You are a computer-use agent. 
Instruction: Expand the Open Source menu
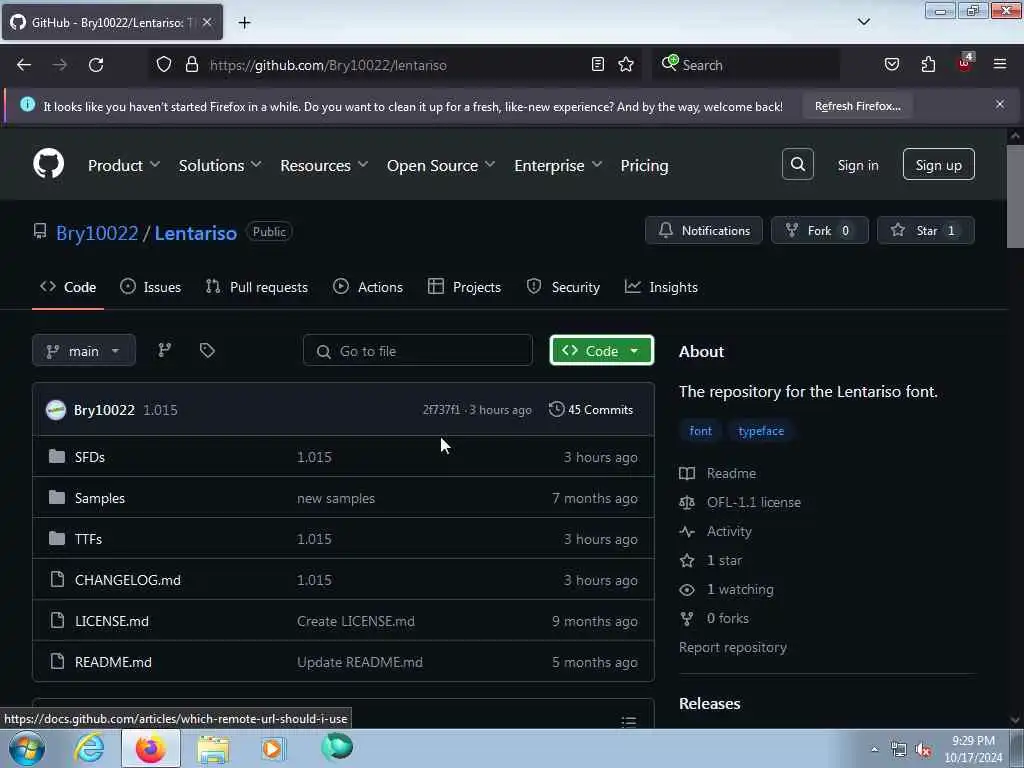[x=441, y=165]
